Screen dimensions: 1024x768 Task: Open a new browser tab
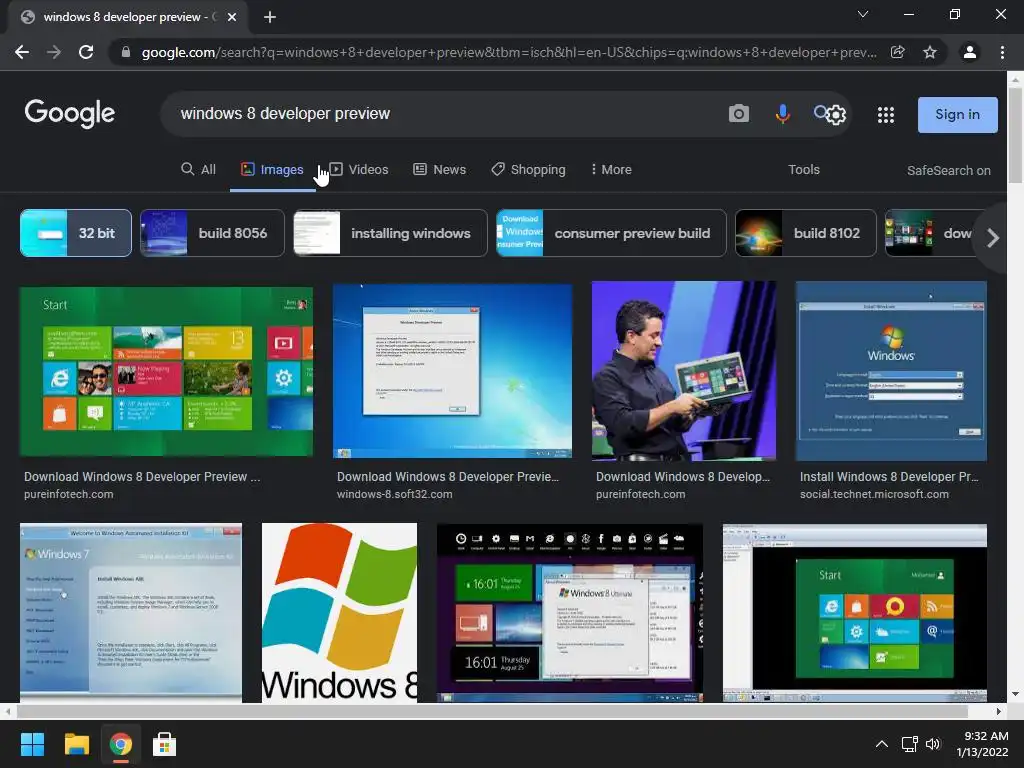[270, 17]
